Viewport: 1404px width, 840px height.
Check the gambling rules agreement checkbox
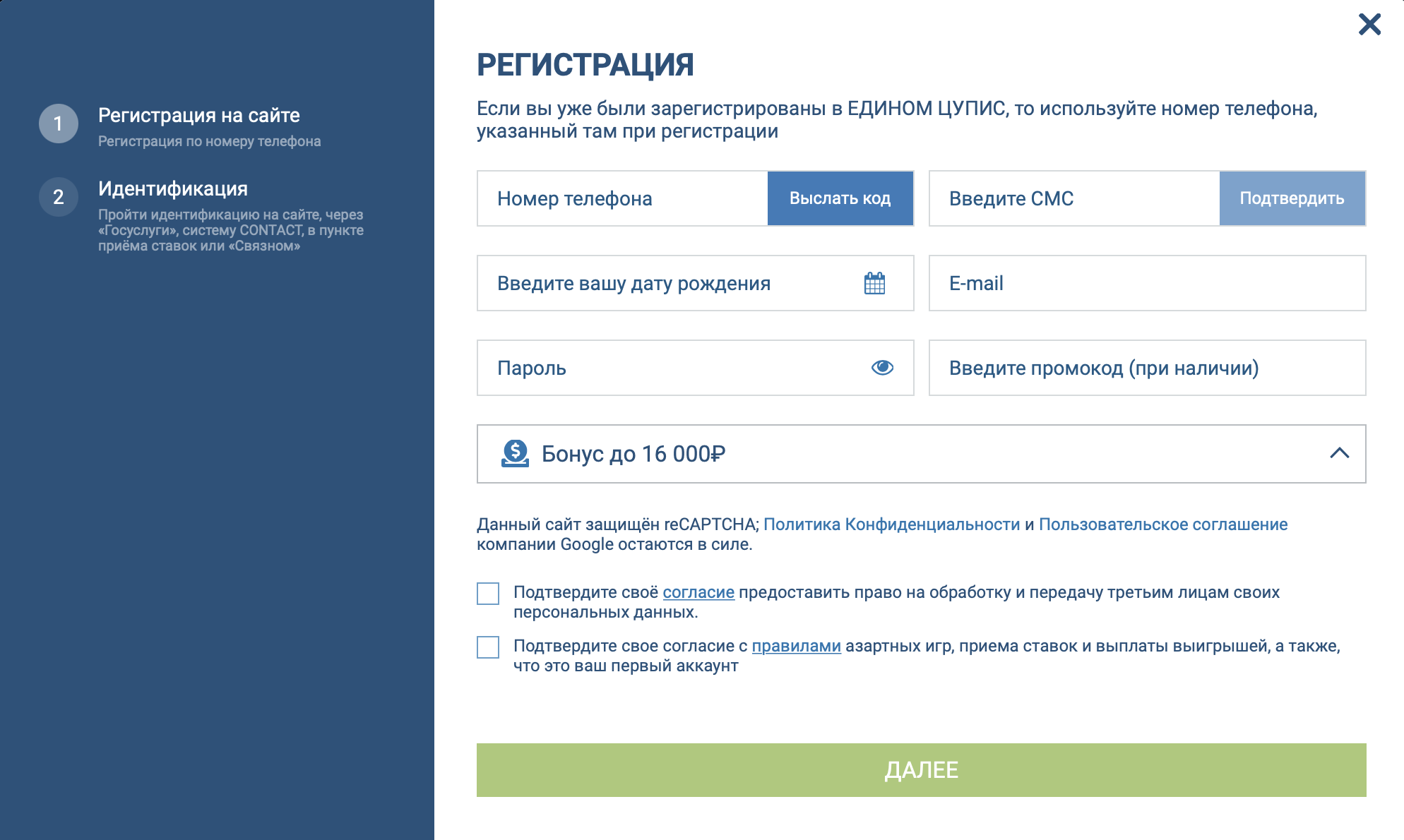tap(488, 647)
